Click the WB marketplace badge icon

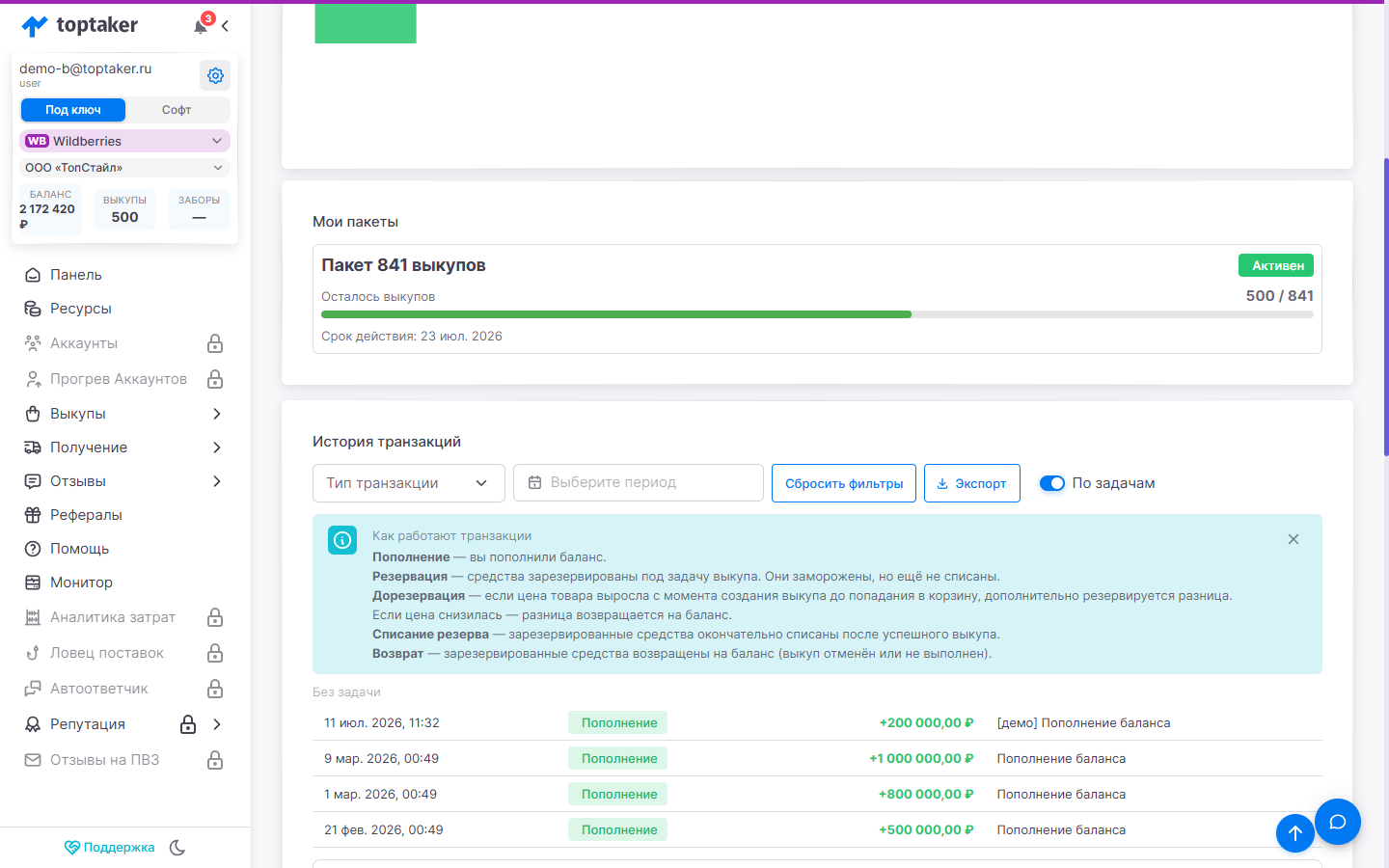coord(37,141)
